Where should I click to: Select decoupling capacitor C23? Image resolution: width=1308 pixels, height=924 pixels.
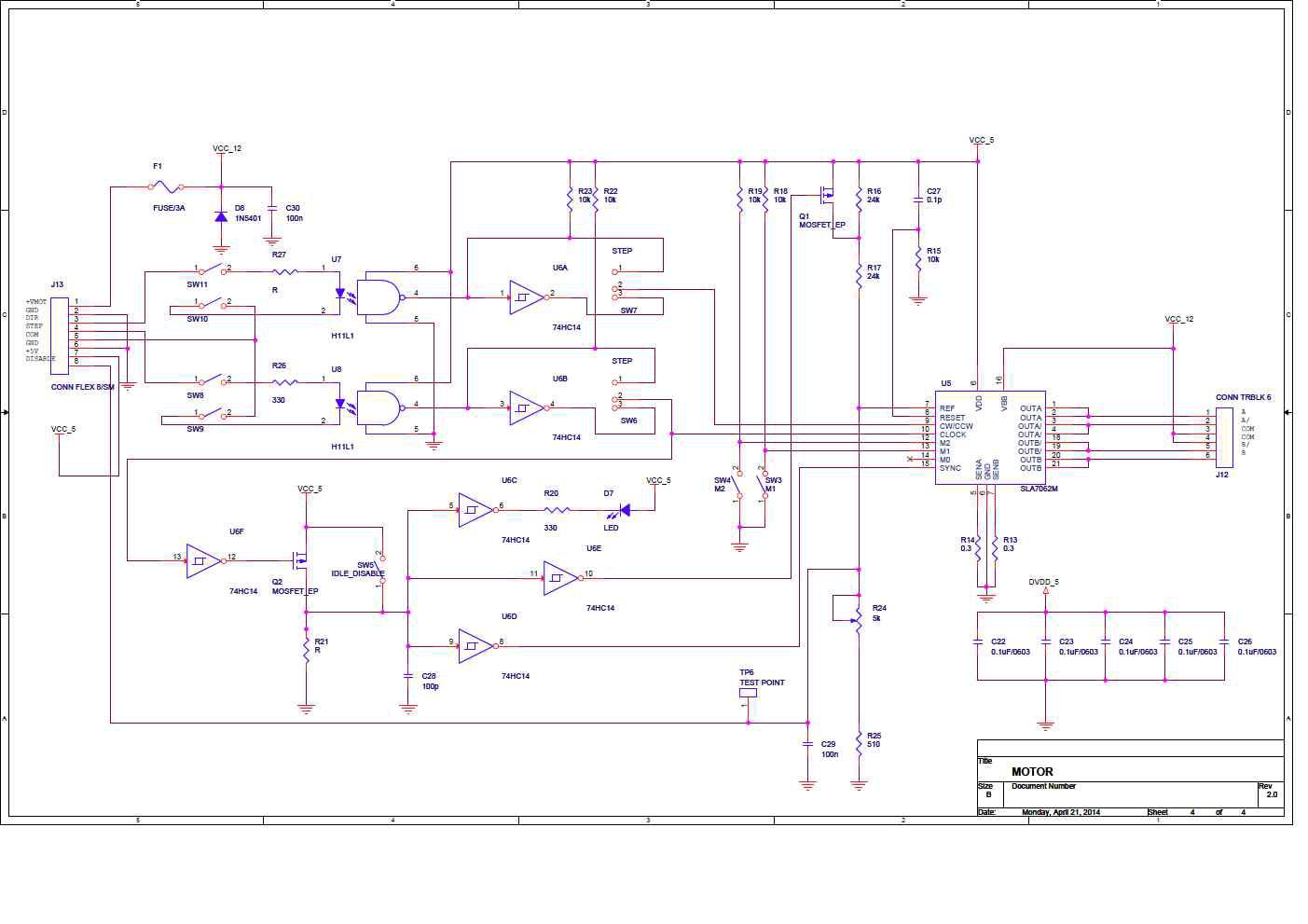pos(1046,641)
